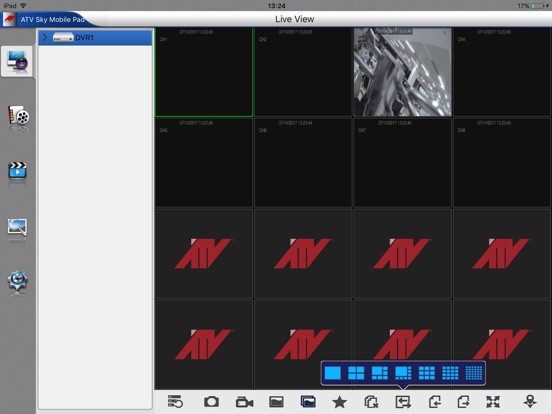The width and height of the screenshot is (552, 414).
Task: Start recording with camcorder icon
Action: (x=244, y=402)
